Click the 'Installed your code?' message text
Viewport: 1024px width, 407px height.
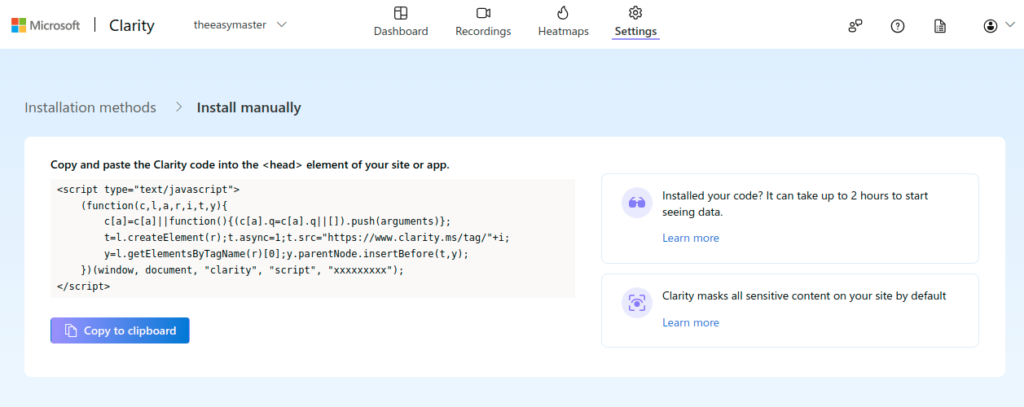coord(795,204)
